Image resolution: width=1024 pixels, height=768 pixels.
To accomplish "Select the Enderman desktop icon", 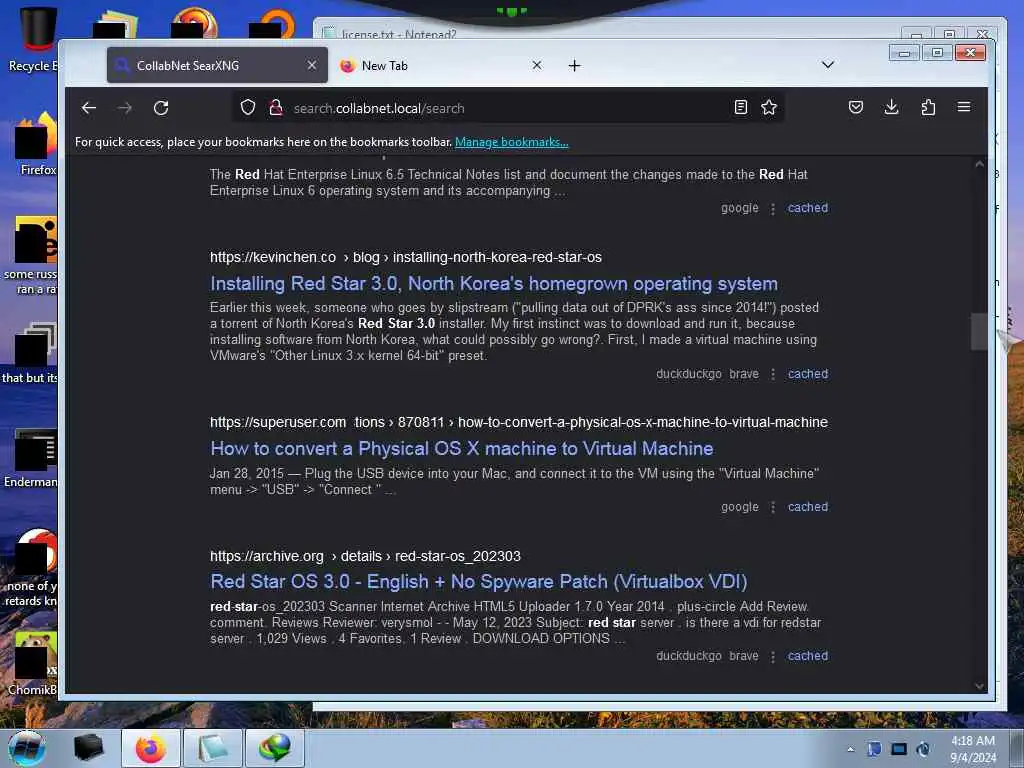I will (31, 457).
